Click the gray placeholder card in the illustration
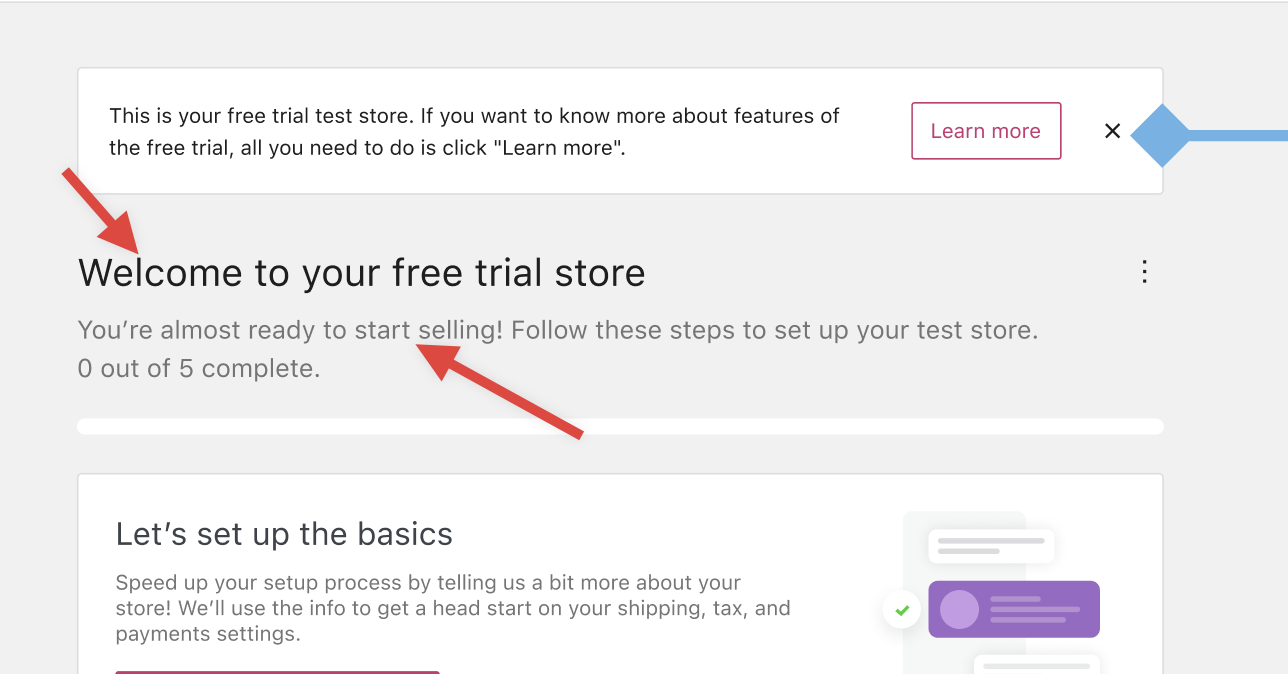Viewport: 1288px width, 674px height. coord(991,546)
